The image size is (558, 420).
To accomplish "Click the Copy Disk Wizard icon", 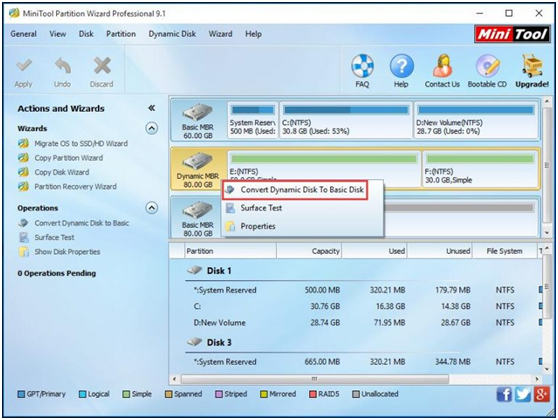I will point(23,172).
